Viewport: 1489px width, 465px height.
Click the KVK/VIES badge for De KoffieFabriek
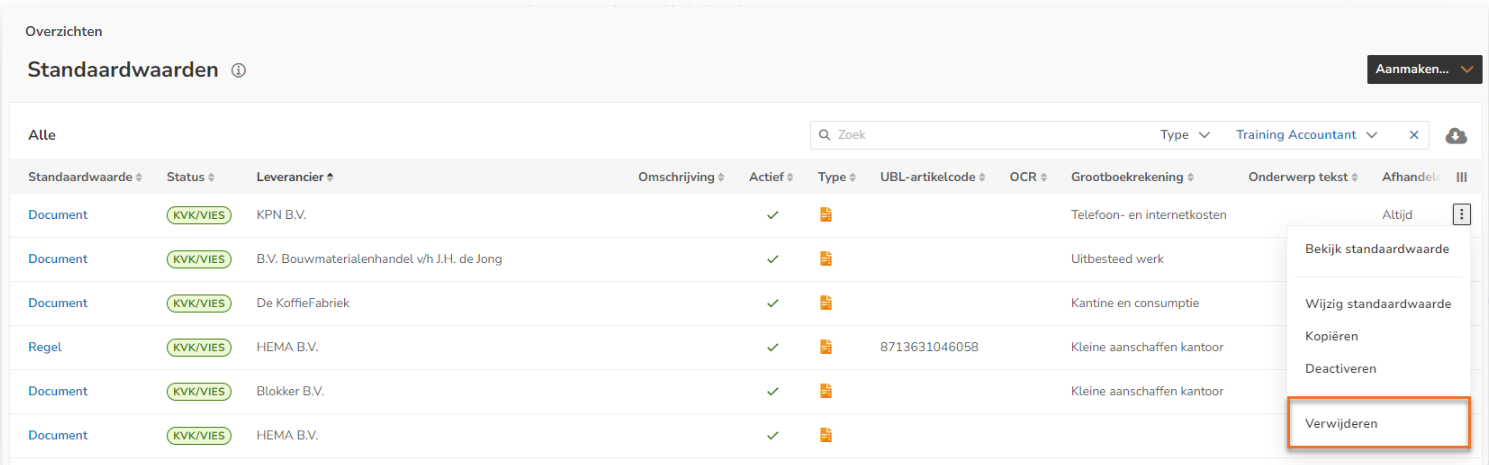[199, 303]
